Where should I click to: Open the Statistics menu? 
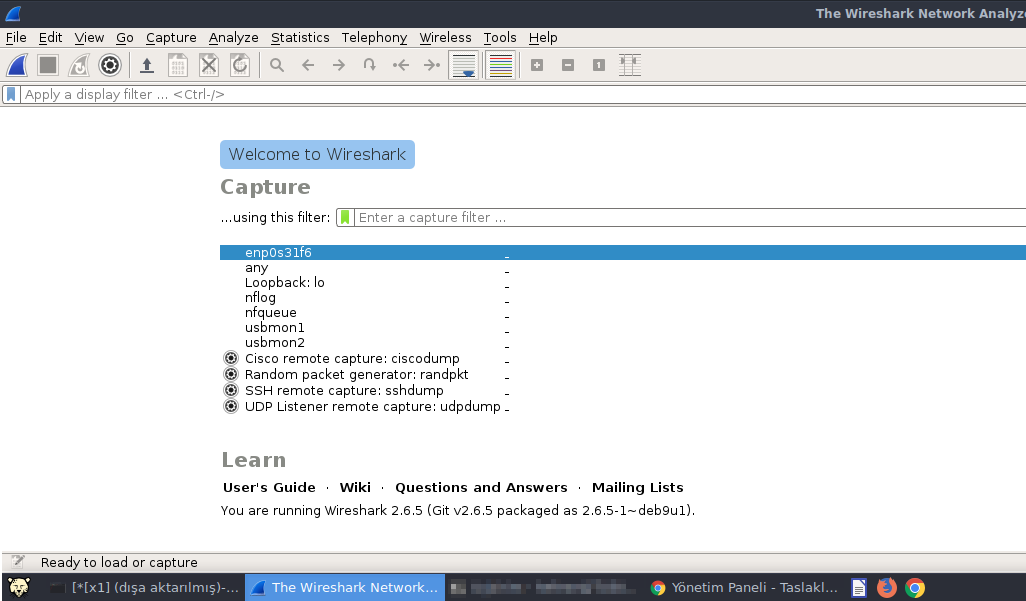coord(300,37)
